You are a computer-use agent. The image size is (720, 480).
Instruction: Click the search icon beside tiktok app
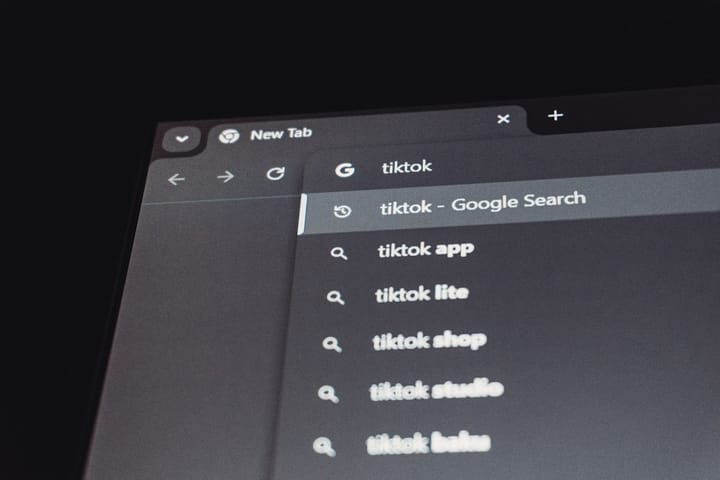pos(339,253)
